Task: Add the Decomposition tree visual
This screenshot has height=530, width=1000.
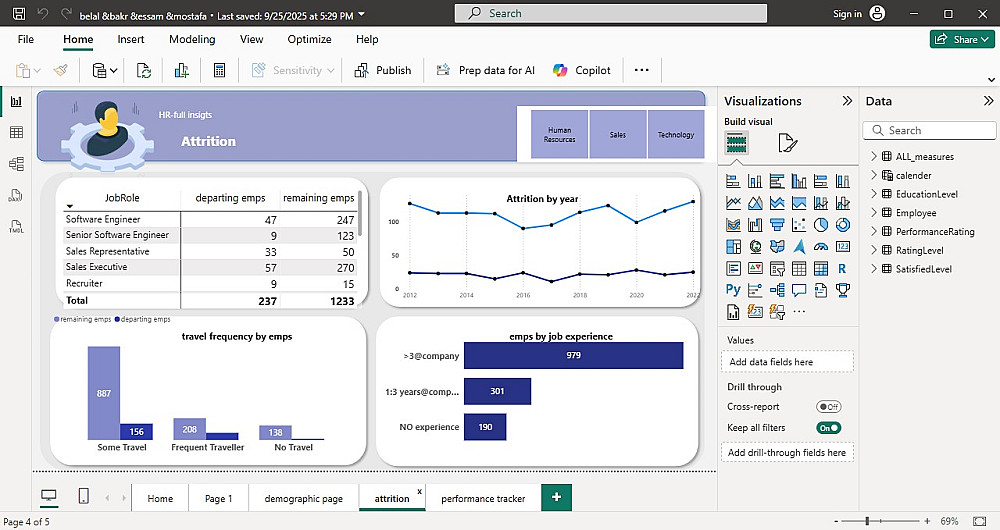Action: (x=777, y=290)
